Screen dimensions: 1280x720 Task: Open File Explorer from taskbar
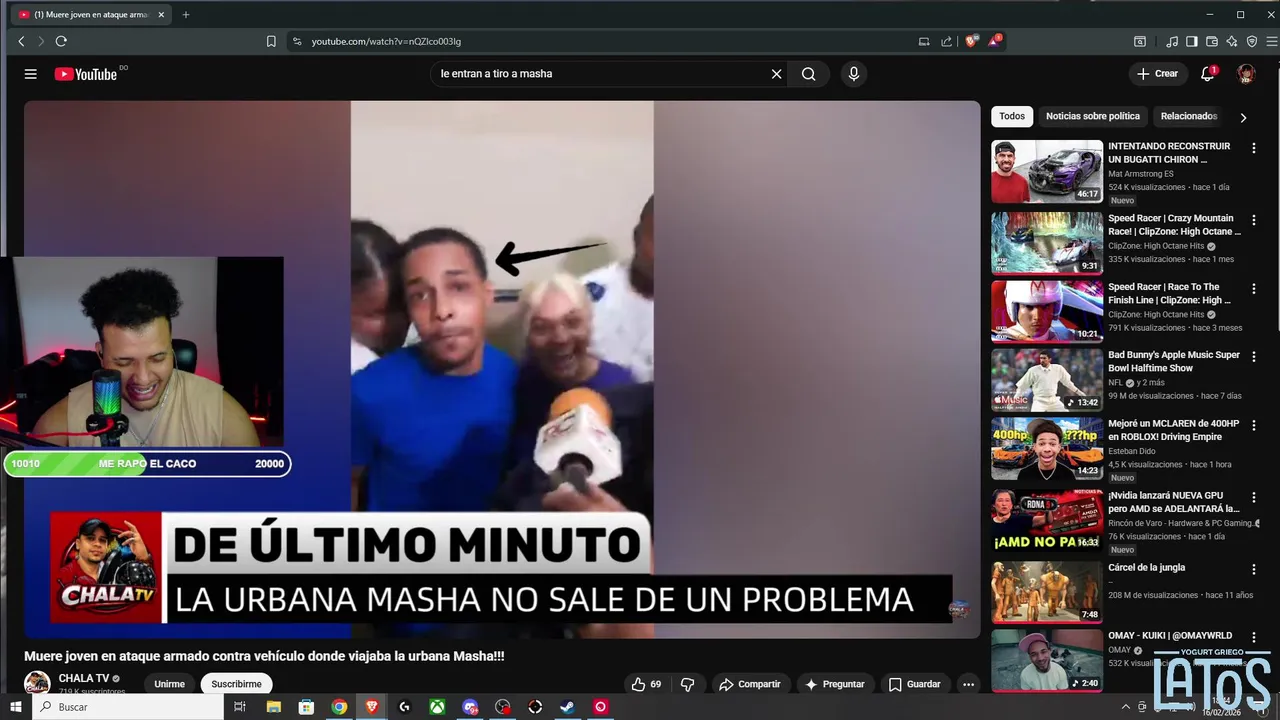pos(273,707)
